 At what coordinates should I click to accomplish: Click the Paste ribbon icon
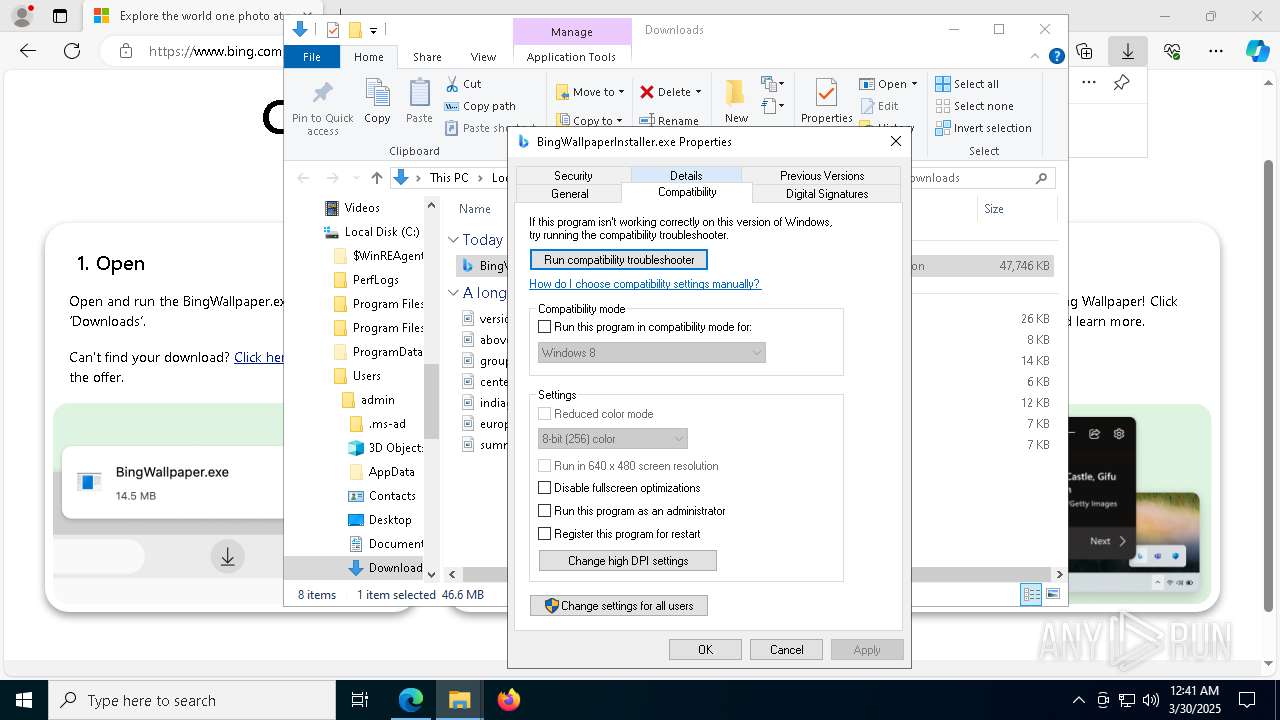419,102
